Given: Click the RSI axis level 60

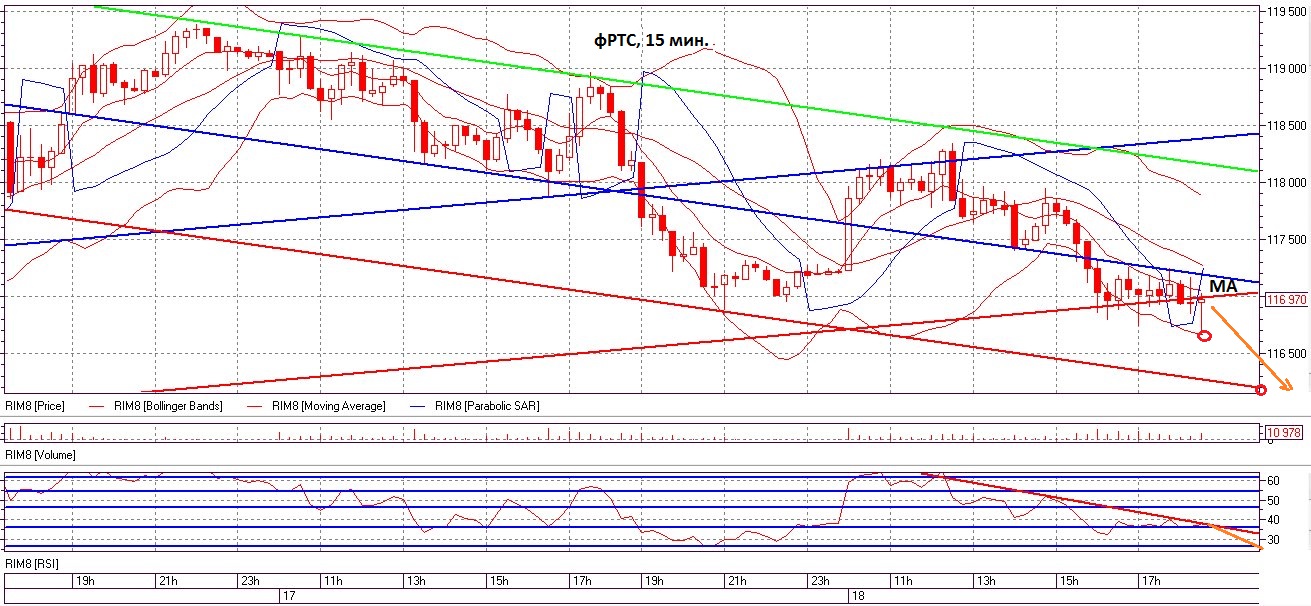Looking at the screenshot, I should [x=1274, y=481].
